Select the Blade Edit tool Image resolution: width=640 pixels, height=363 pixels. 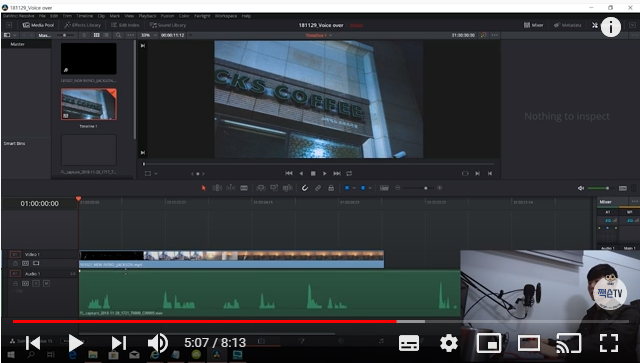[244, 188]
